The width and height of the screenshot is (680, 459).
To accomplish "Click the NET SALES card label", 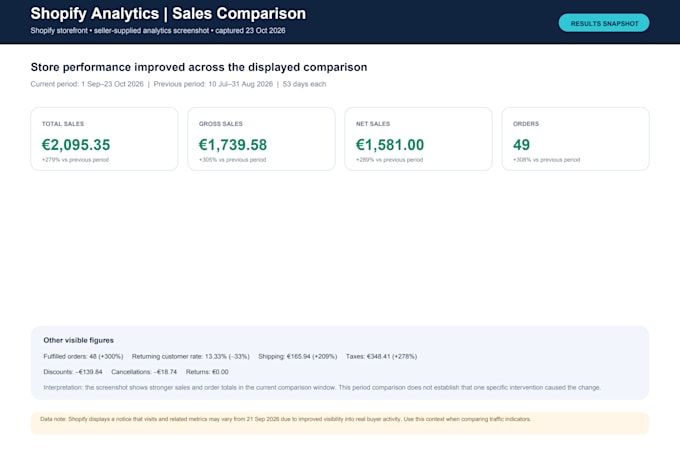I will tap(373, 124).
